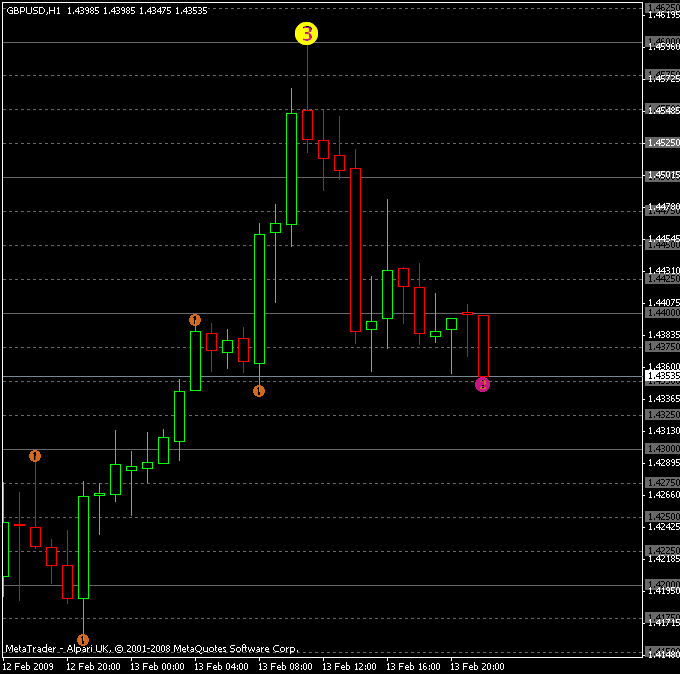
Task: Click the 1.42660 price axis label
Action: 664,494
